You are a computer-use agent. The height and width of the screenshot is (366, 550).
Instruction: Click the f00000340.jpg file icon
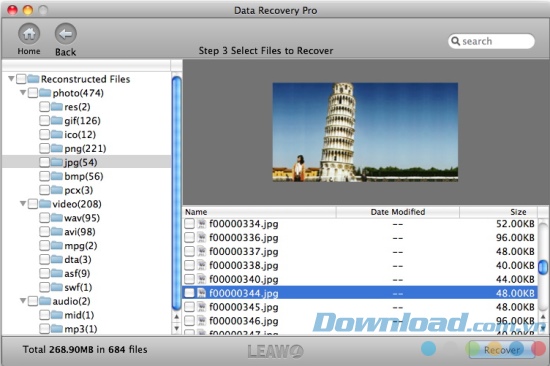coord(202,279)
